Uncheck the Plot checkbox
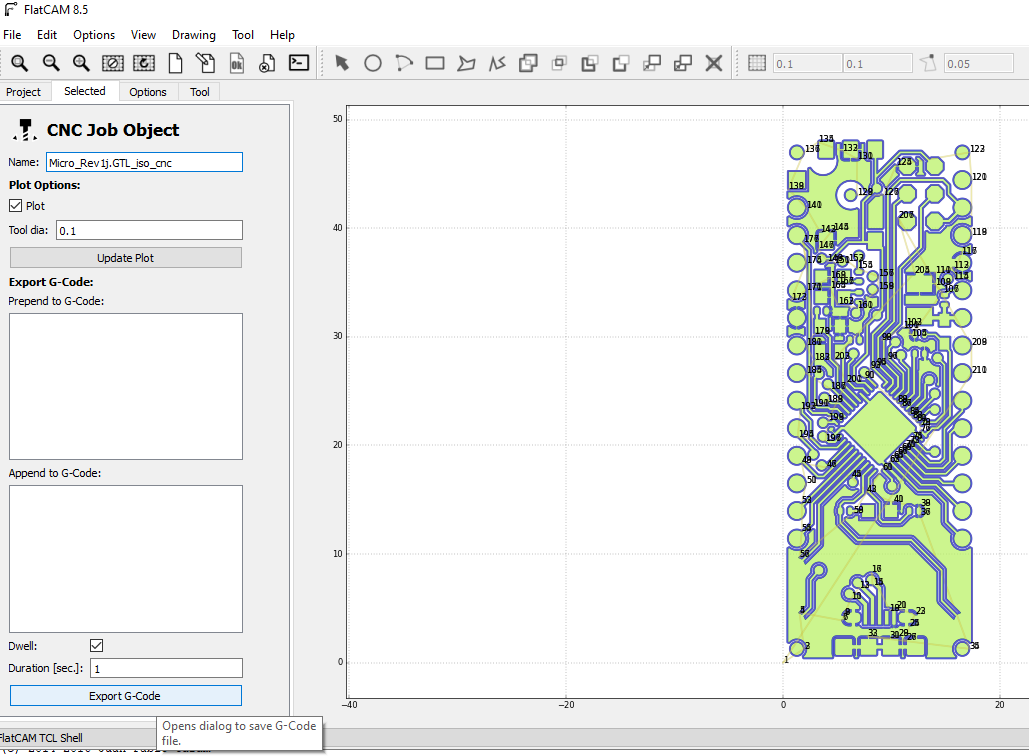 pos(16,205)
